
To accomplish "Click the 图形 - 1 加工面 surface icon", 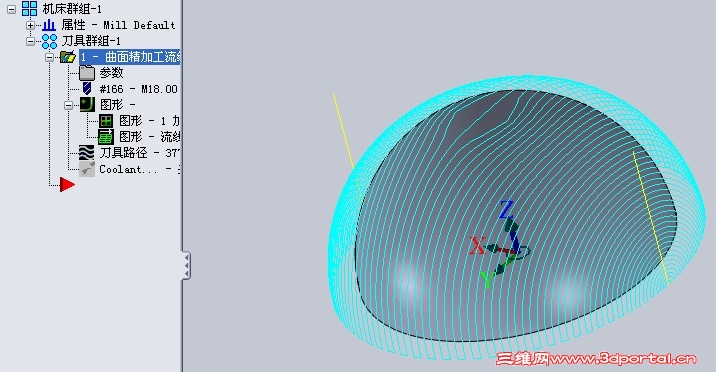I will 106,121.
